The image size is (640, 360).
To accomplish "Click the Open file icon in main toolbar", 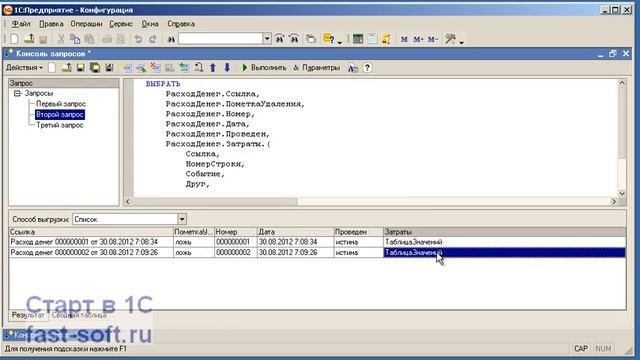I will coord(29,39).
